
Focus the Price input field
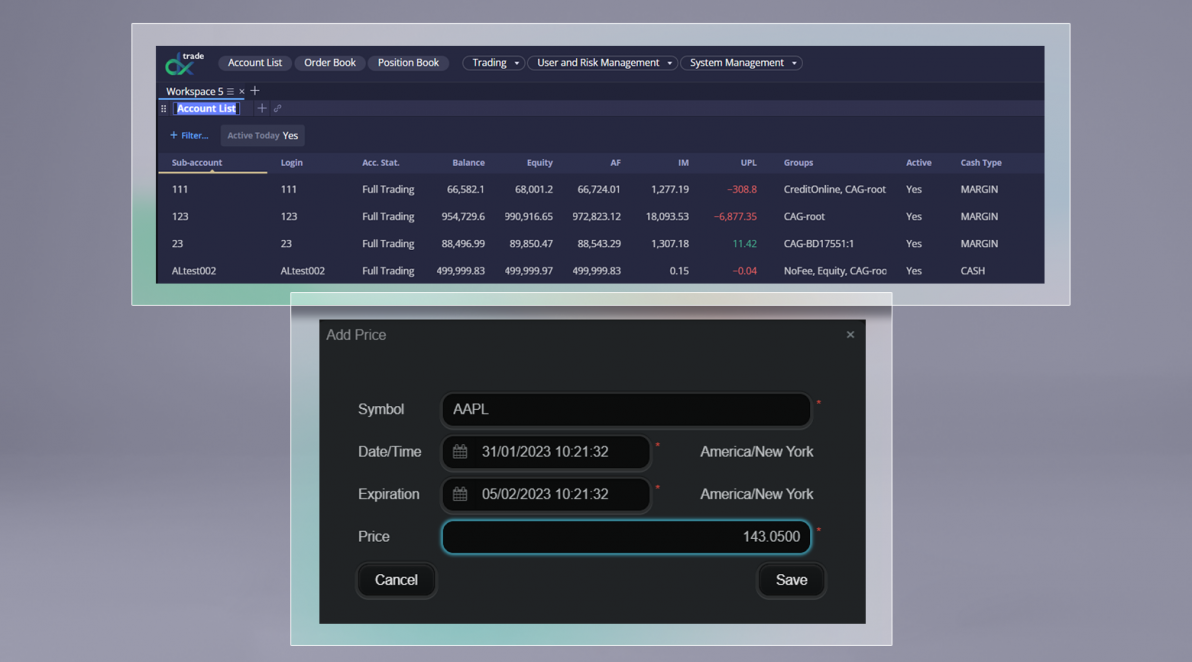(x=626, y=537)
